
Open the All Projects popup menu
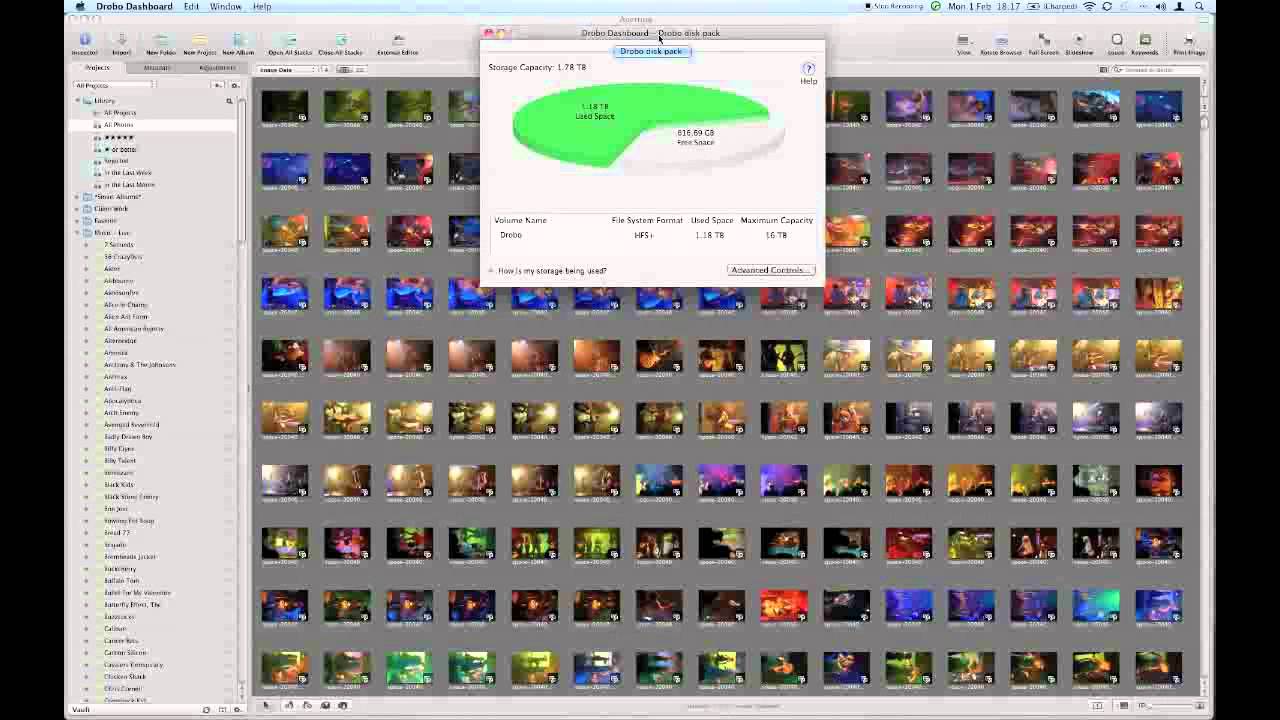coord(113,86)
